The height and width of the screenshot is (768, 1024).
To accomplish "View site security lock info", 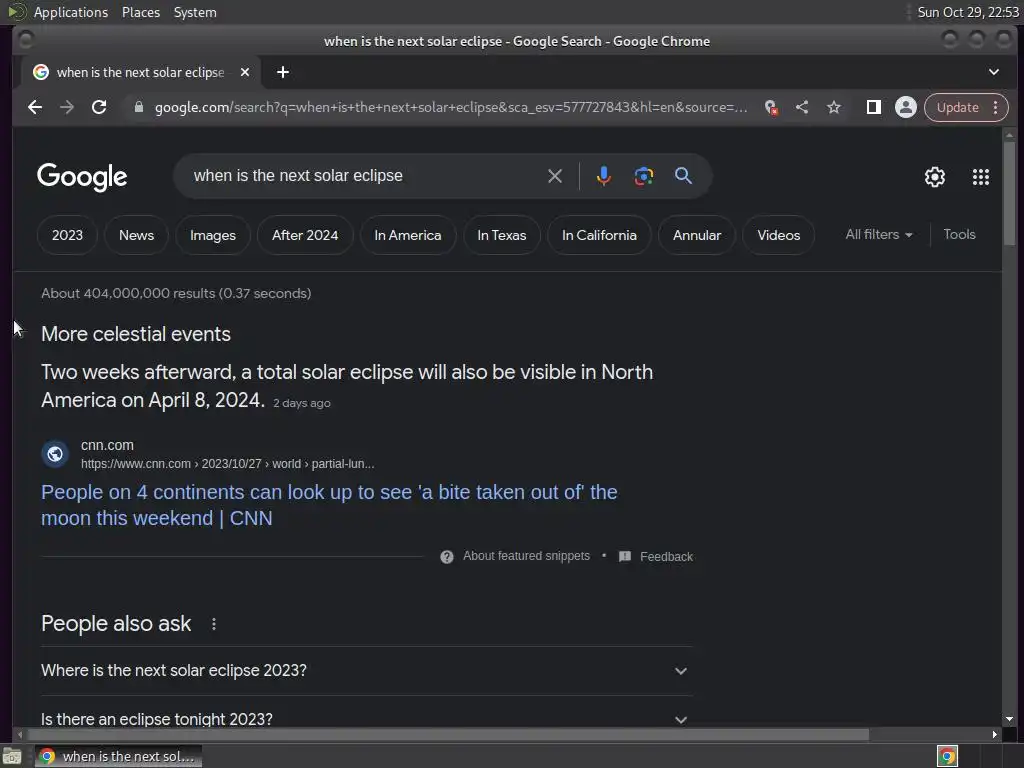I will (x=138, y=107).
